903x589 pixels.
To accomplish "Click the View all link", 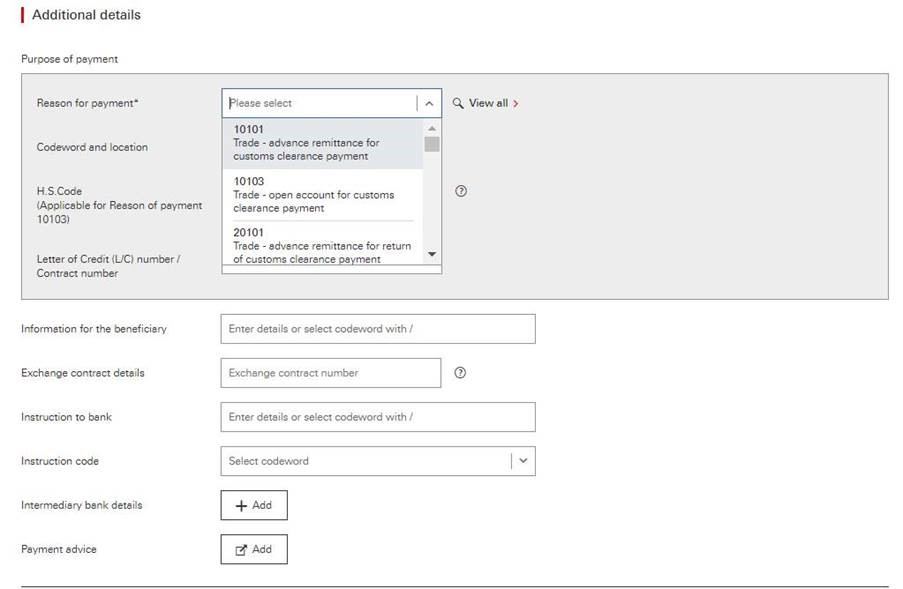I will point(488,103).
